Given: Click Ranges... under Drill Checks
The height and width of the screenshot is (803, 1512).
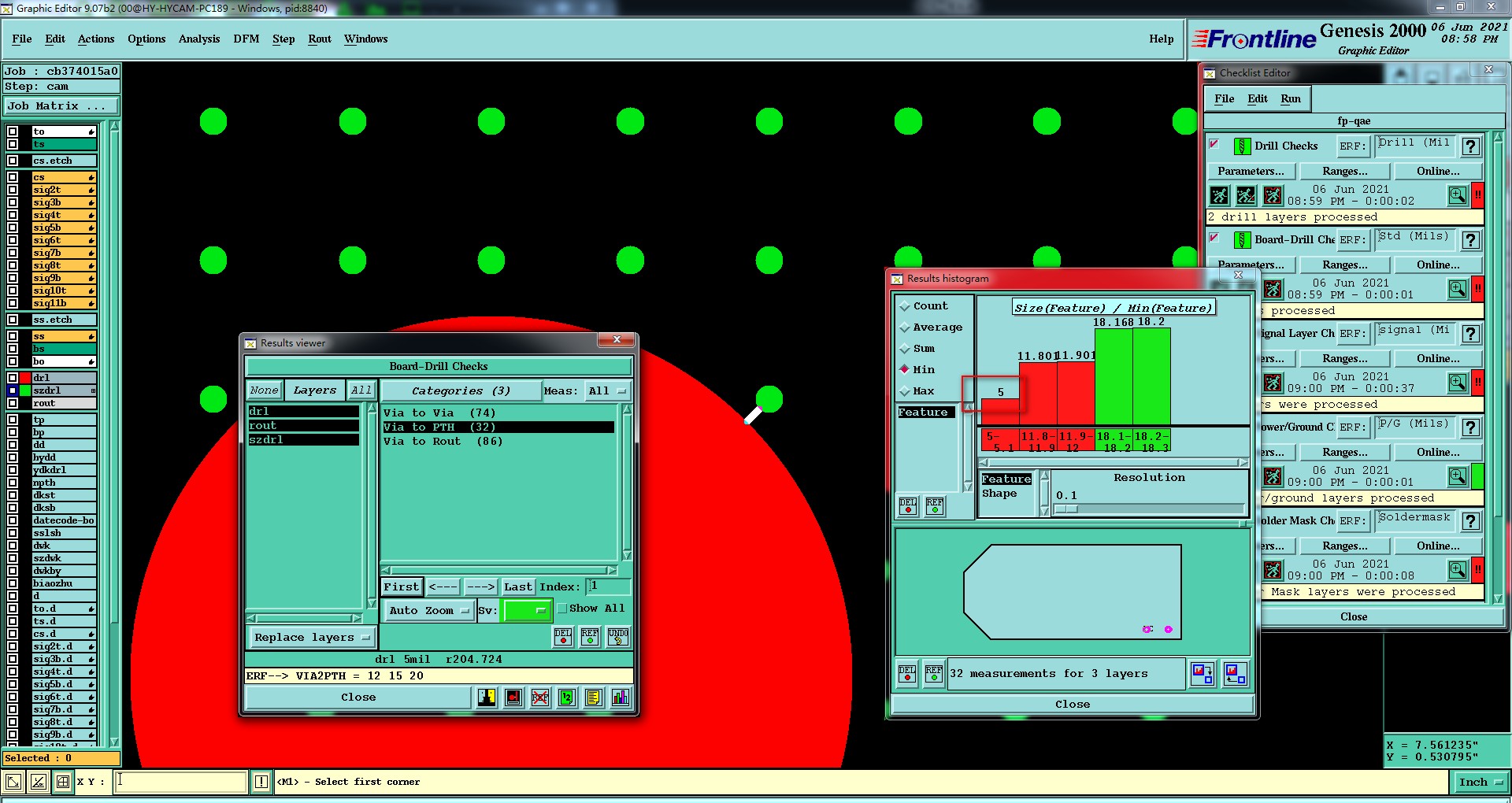Looking at the screenshot, I should tap(1344, 171).
